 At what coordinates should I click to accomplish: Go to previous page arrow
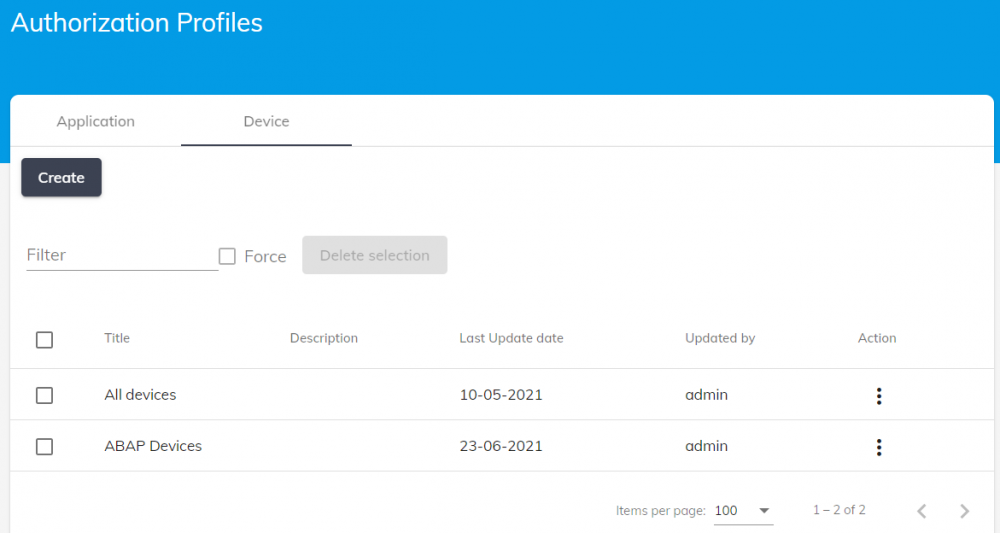click(x=921, y=511)
